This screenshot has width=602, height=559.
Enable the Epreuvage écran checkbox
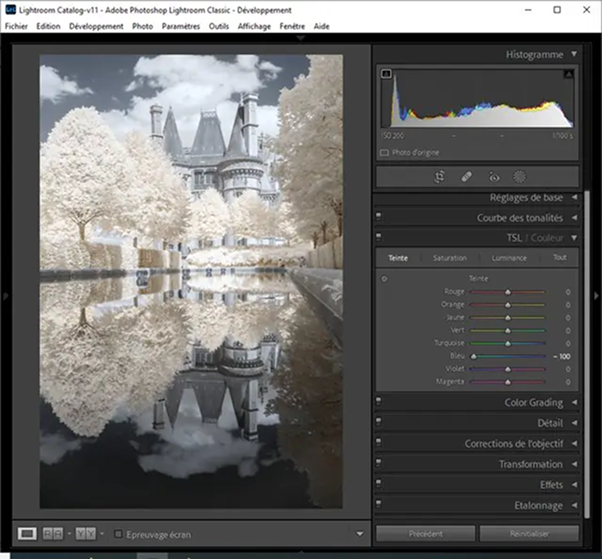pos(118,534)
